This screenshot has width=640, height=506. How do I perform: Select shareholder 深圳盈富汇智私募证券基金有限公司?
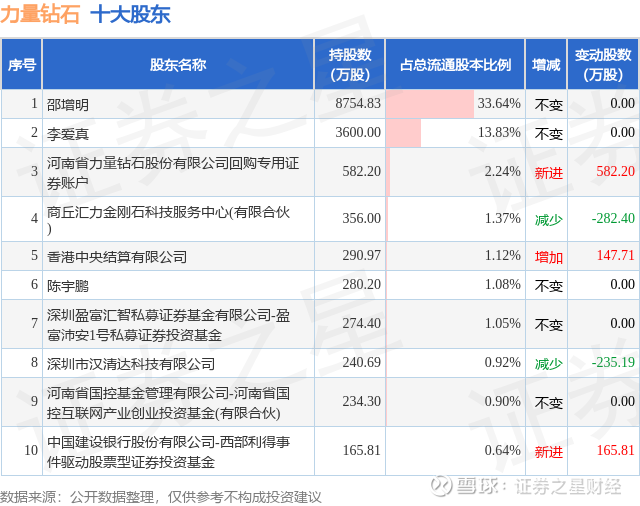tap(168, 325)
